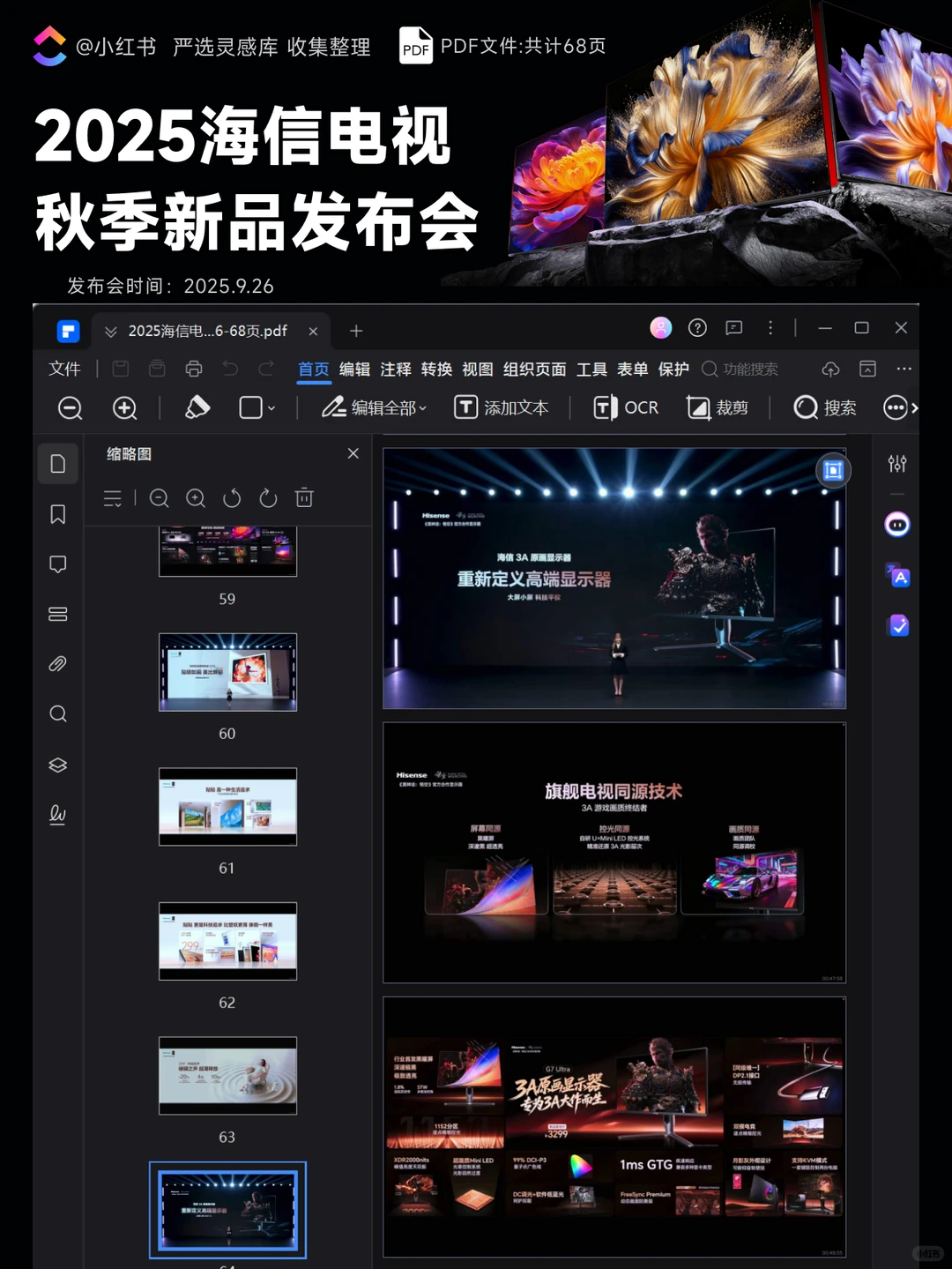The width and height of the screenshot is (952, 1269).
Task: Select the page 60 thumbnail
Action: [x=227, y=672]
